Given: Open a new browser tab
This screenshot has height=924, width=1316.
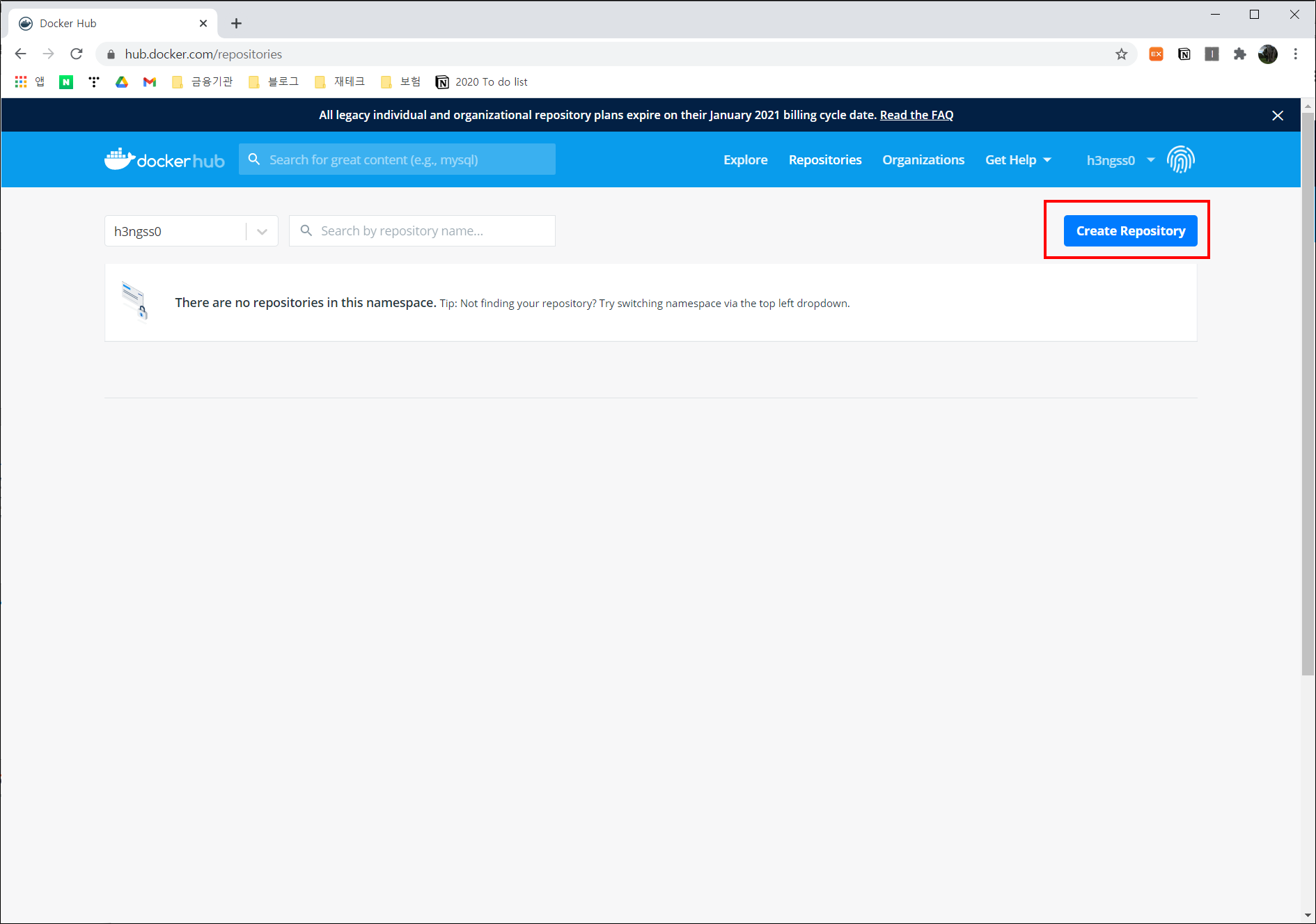Looking at the screenshot, I should pos(237,24).
